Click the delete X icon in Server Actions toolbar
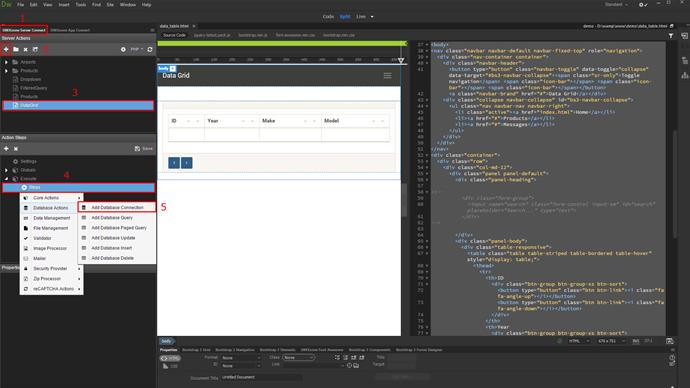The width and height of the screenshot is (690, 388). coord(26,49)
